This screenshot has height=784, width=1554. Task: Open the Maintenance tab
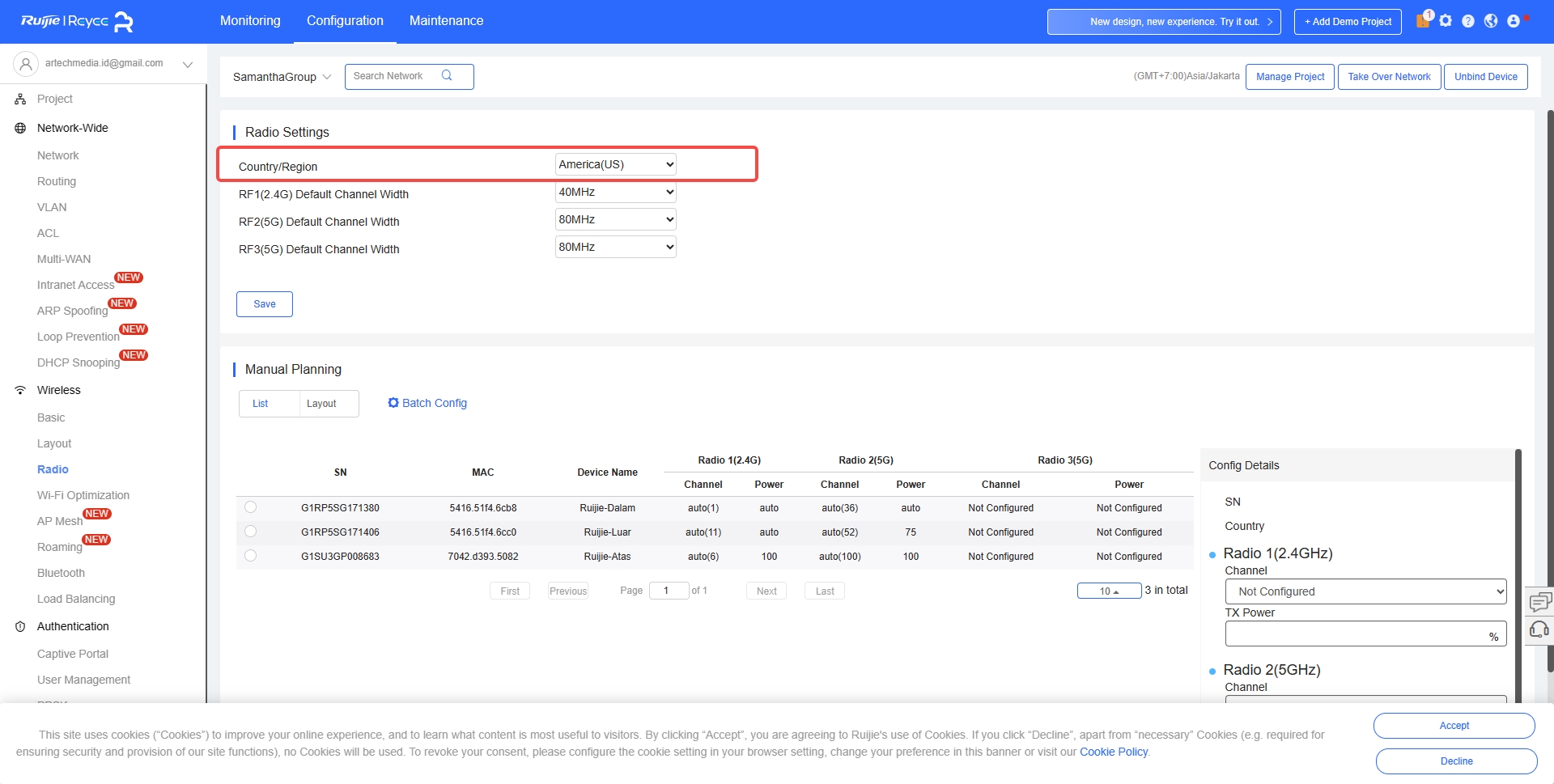(x=446, y=21)
